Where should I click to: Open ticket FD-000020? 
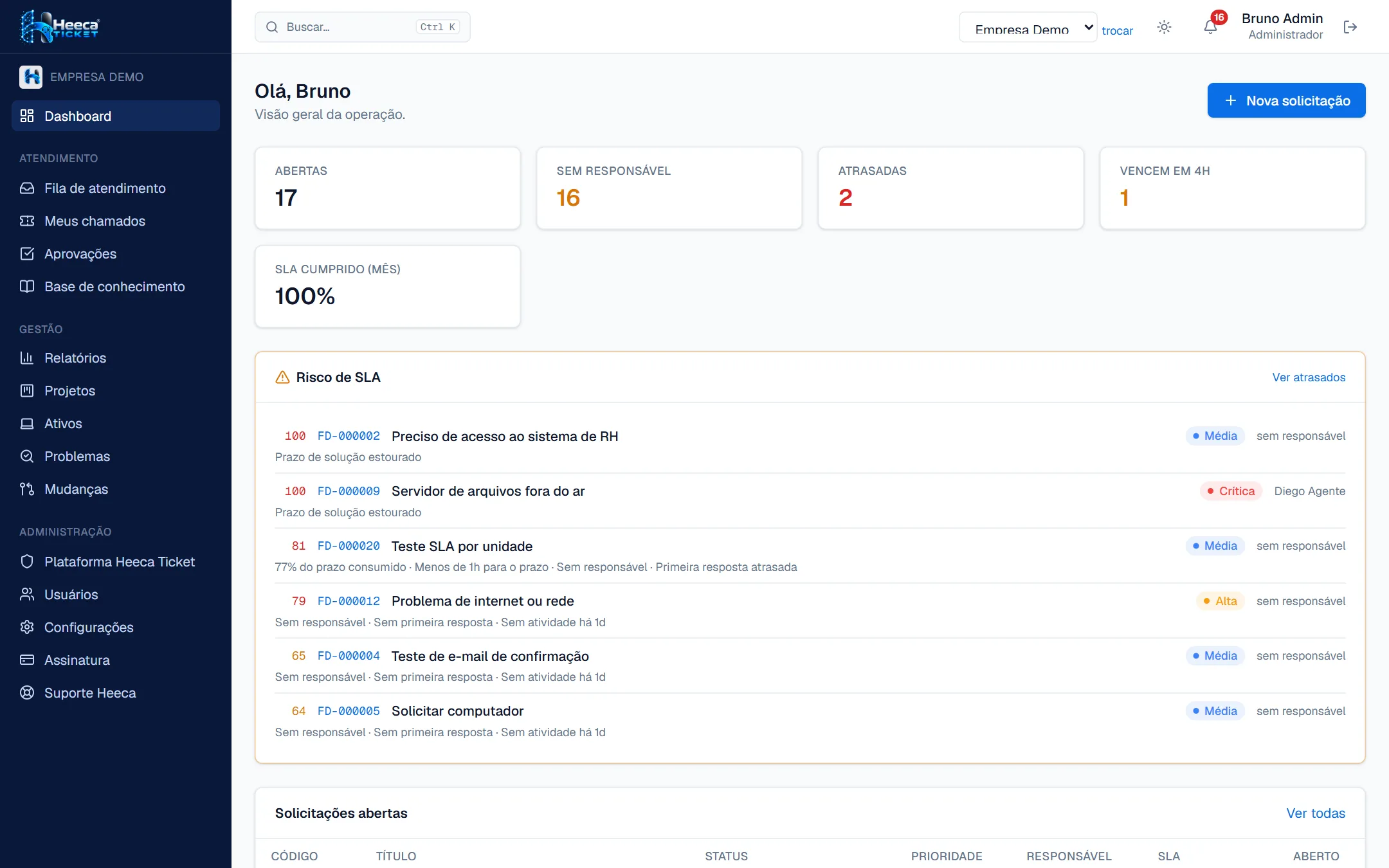pyautogui.click(x=349, y=546)
